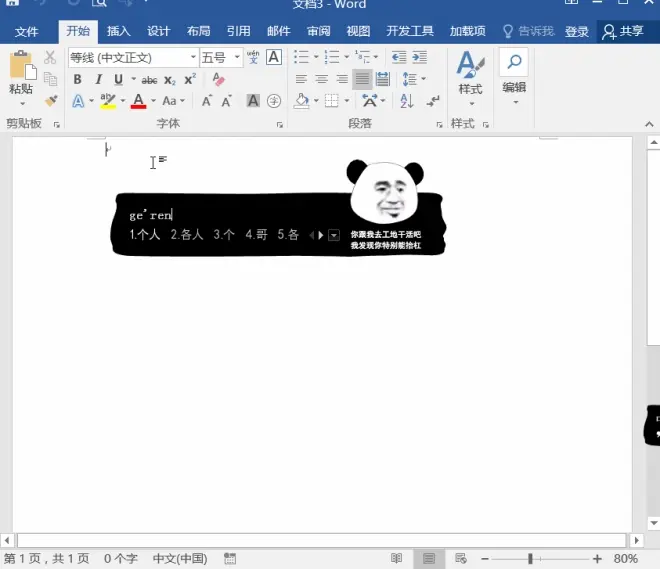Click the character border A icon
The height and width of the screenshot is (569, 660).
274,57
